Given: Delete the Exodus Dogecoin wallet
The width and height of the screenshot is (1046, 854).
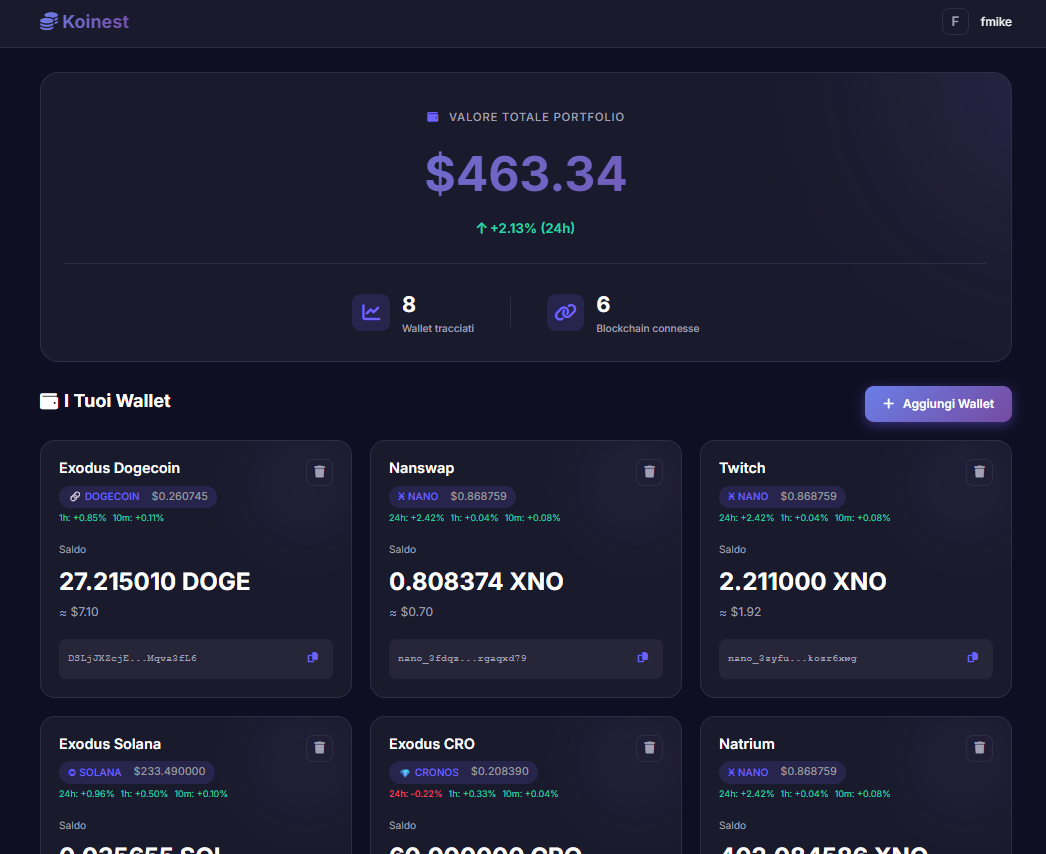Looking at the screenshot, I should [320, 472].
